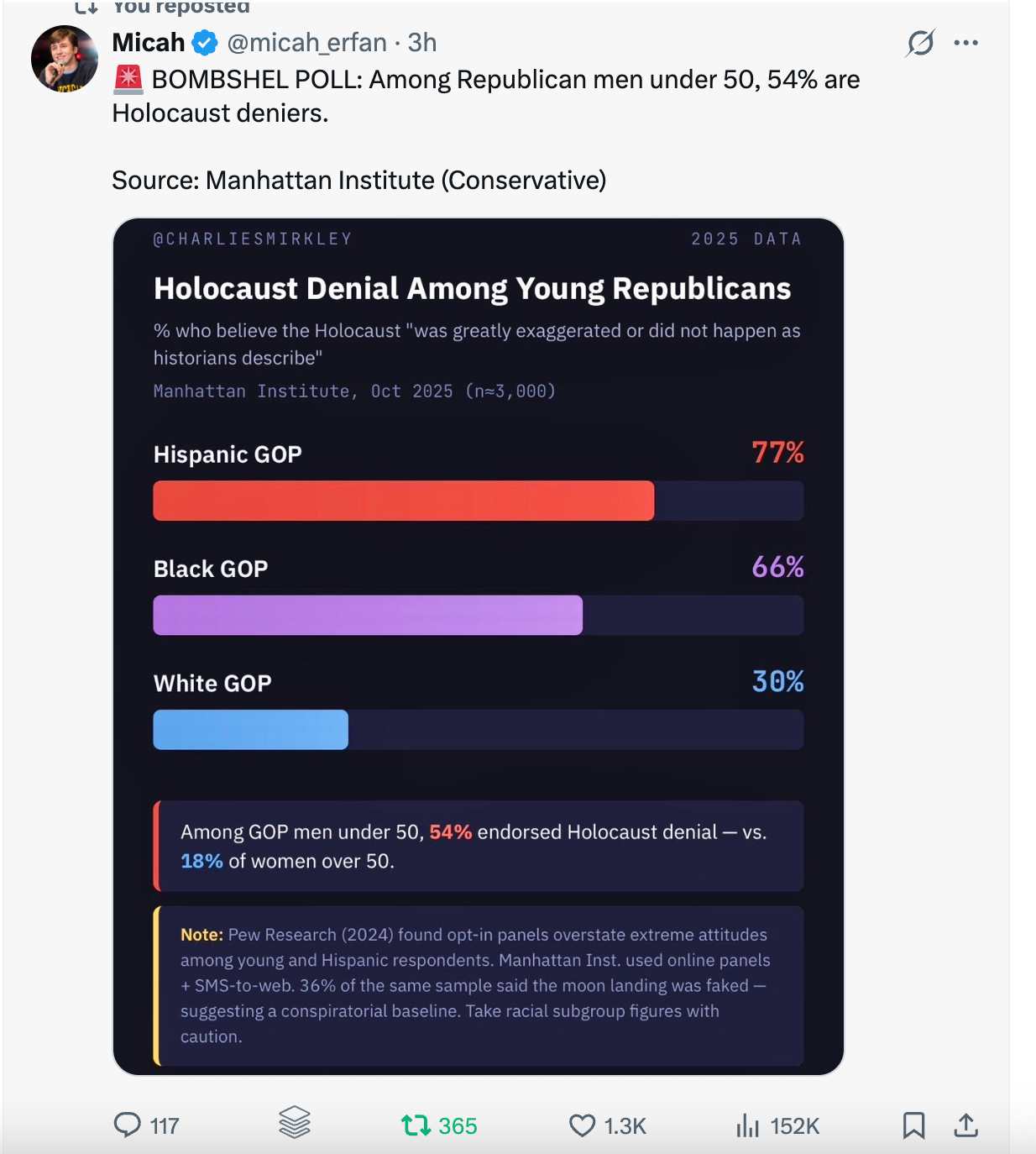Open the @micah_erfan handle link

pos(307,43)
